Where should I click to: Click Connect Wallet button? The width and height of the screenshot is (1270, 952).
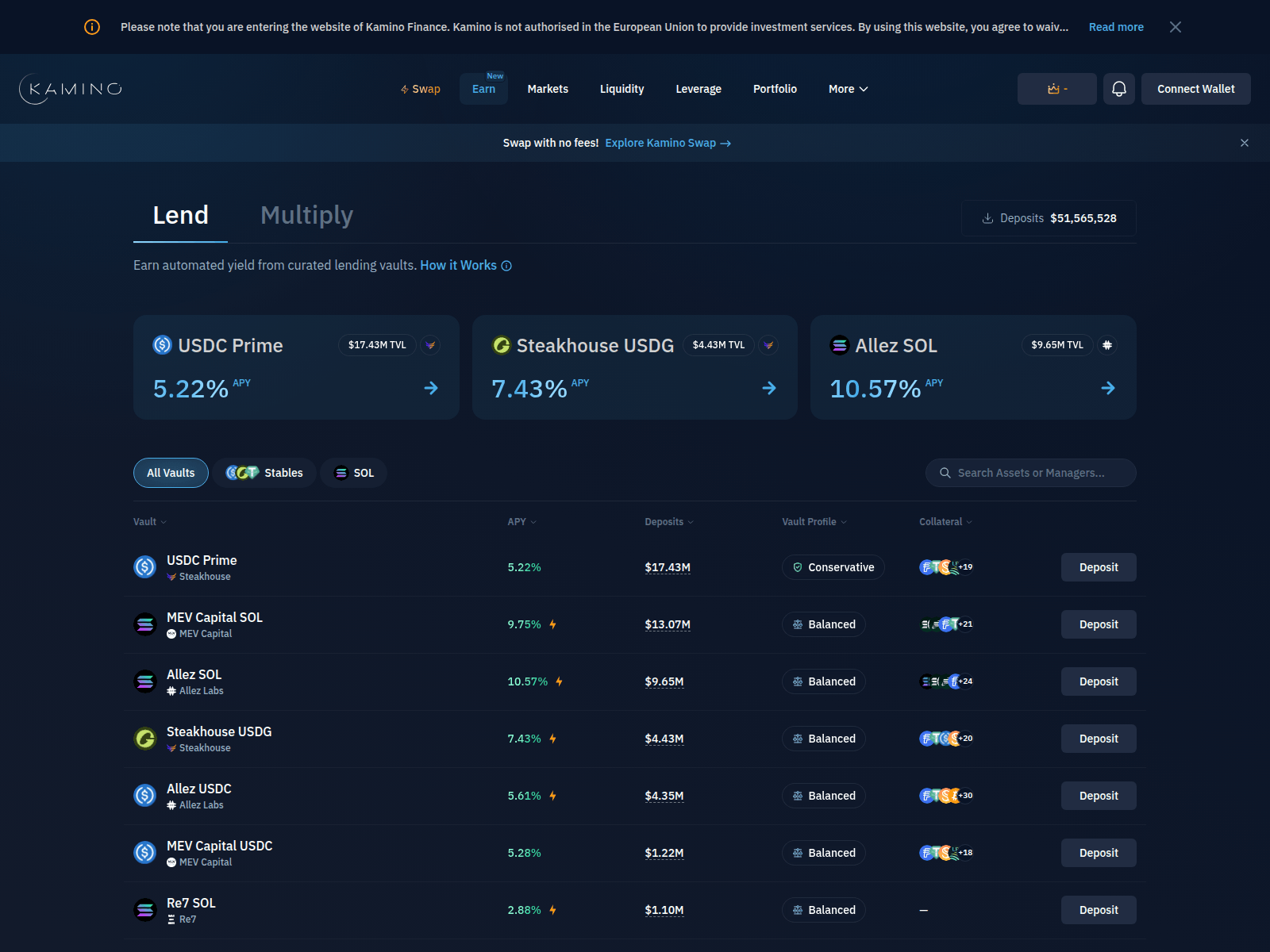point(1196,89)
